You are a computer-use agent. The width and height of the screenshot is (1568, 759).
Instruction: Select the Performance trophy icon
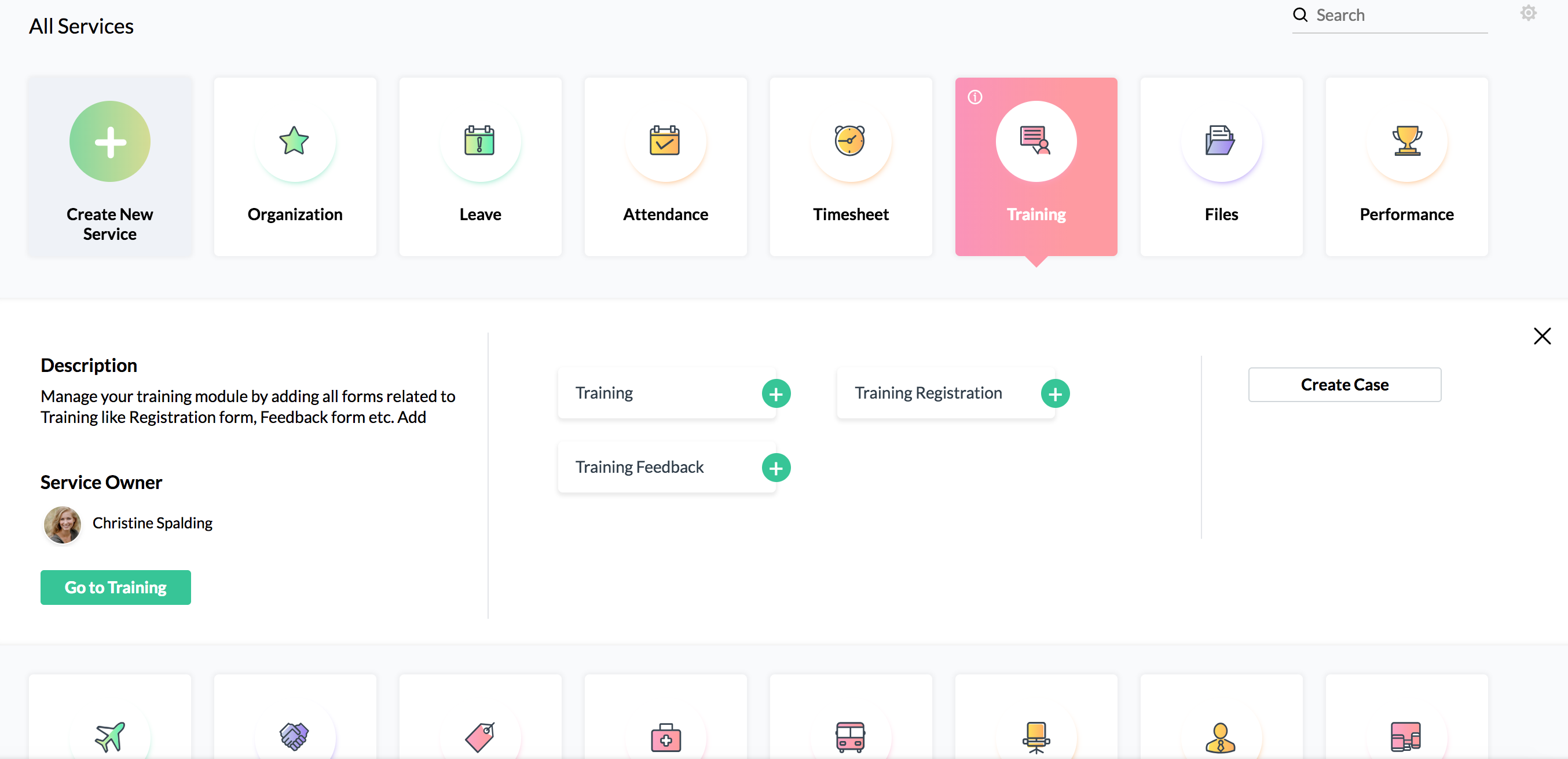click(x=1406, y=141)
